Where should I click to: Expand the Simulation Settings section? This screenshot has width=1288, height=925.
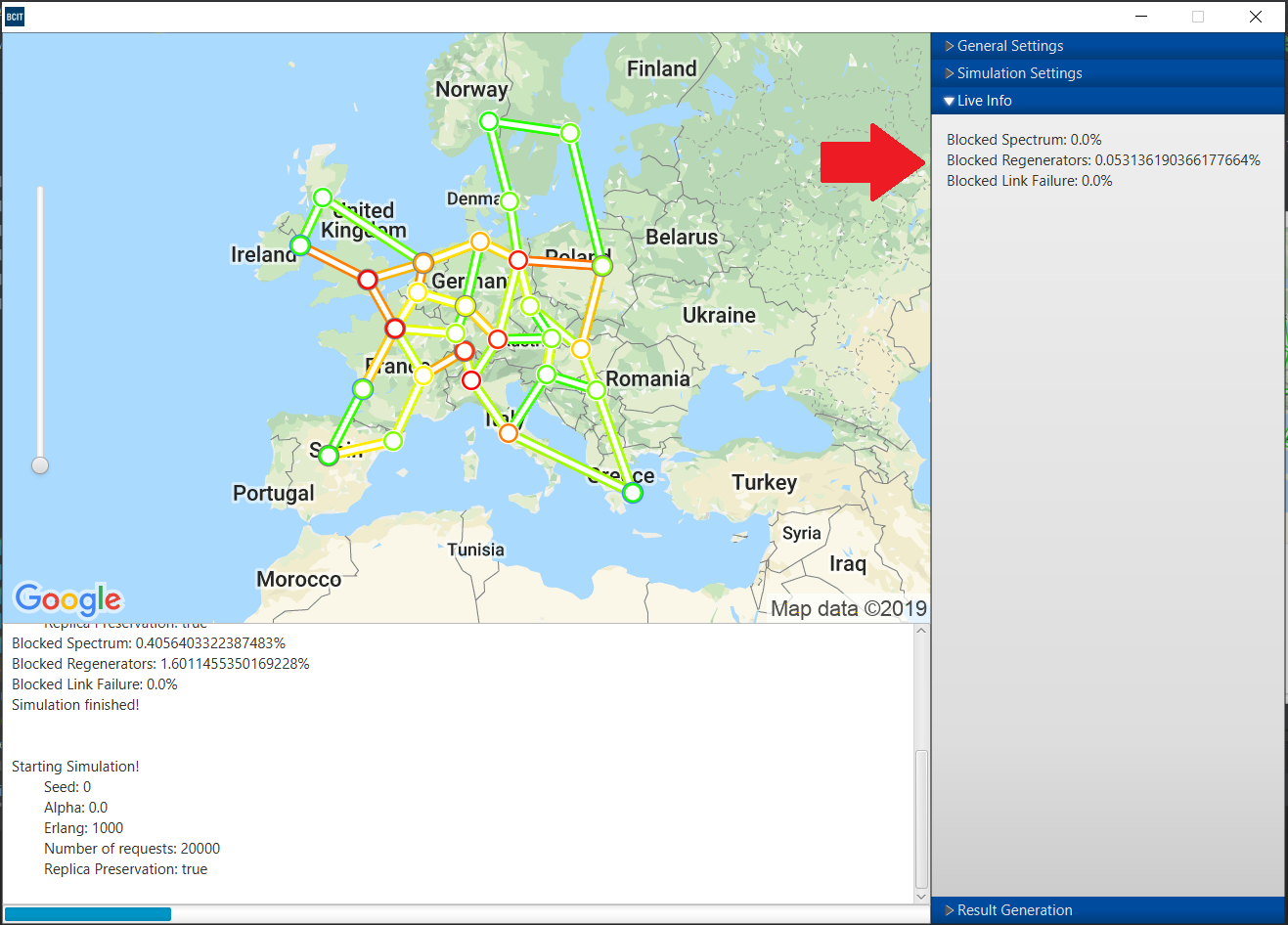[x=1107, y=73]
